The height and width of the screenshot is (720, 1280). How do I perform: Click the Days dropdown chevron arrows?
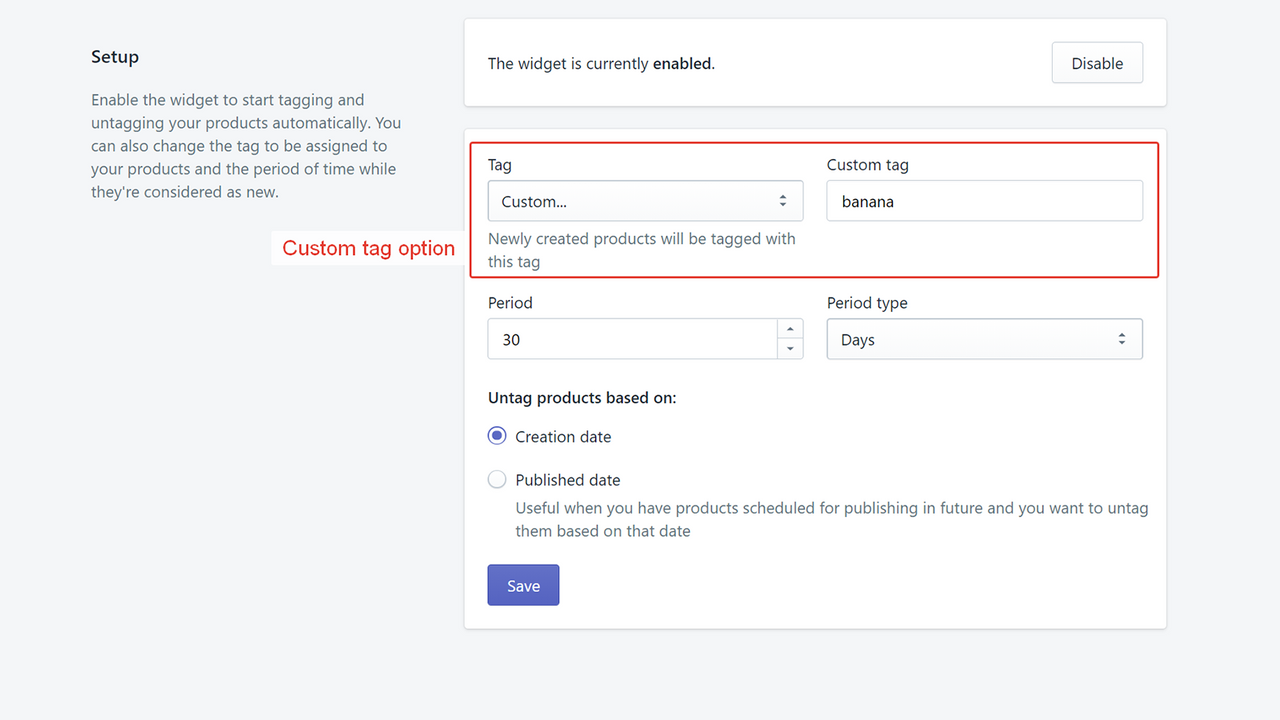point(1123,338)
